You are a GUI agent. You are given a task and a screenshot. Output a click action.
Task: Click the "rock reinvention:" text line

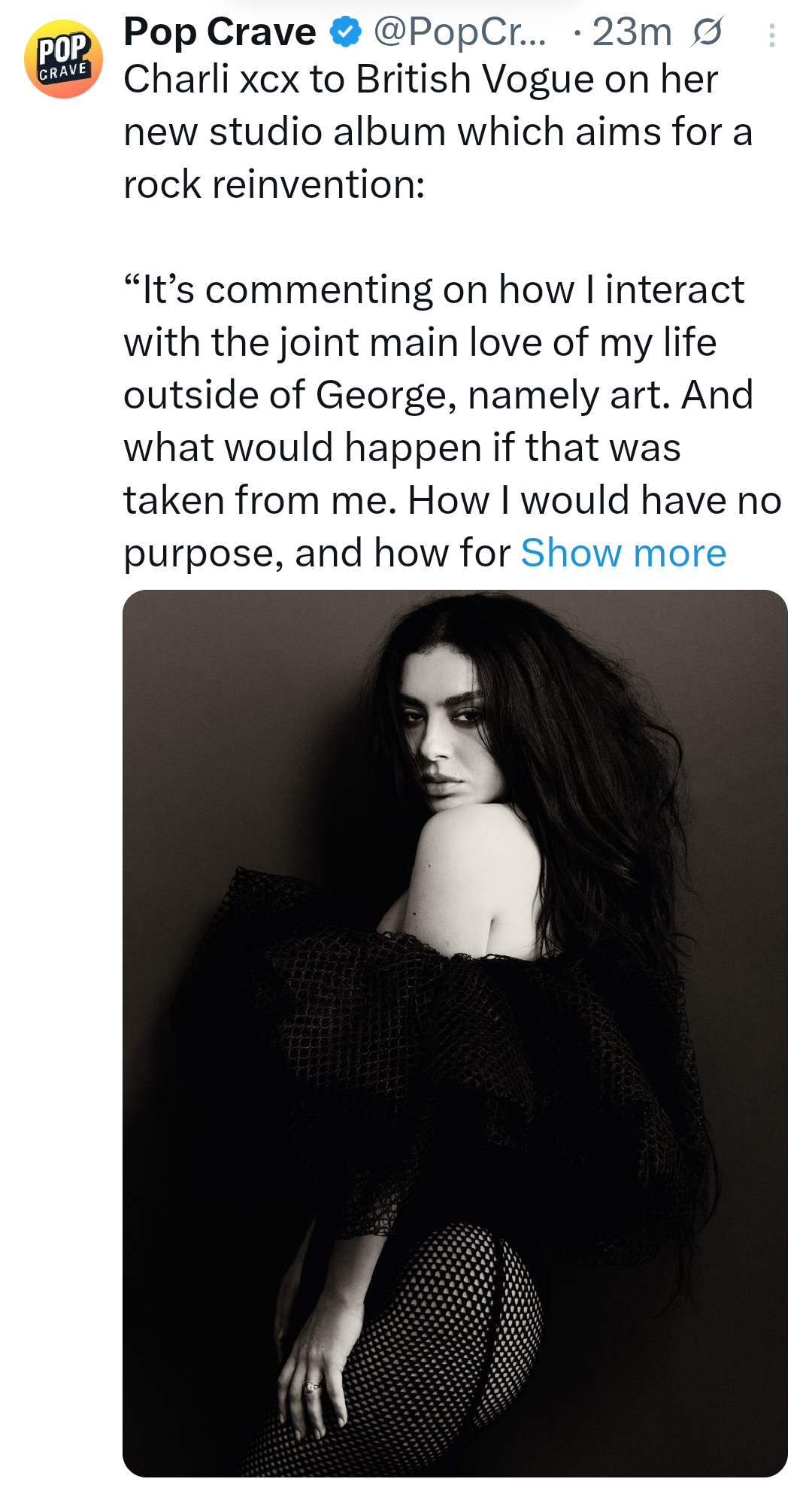[274, 185]
